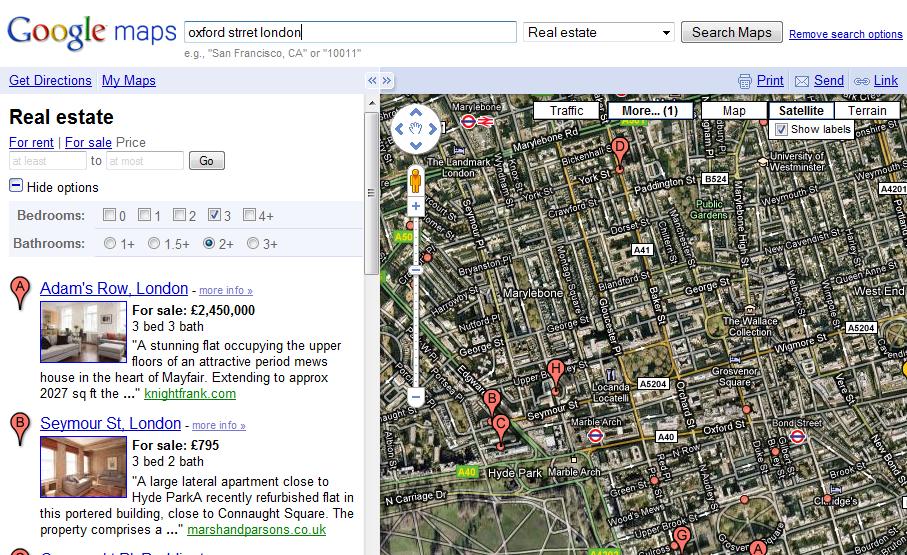Open the More... (1) map layers menu

pos(650,111)
